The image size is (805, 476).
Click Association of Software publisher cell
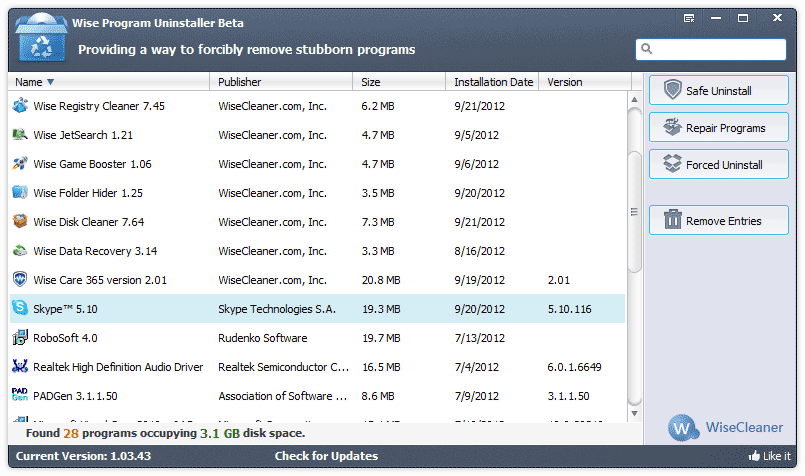[x=282, y=396]
